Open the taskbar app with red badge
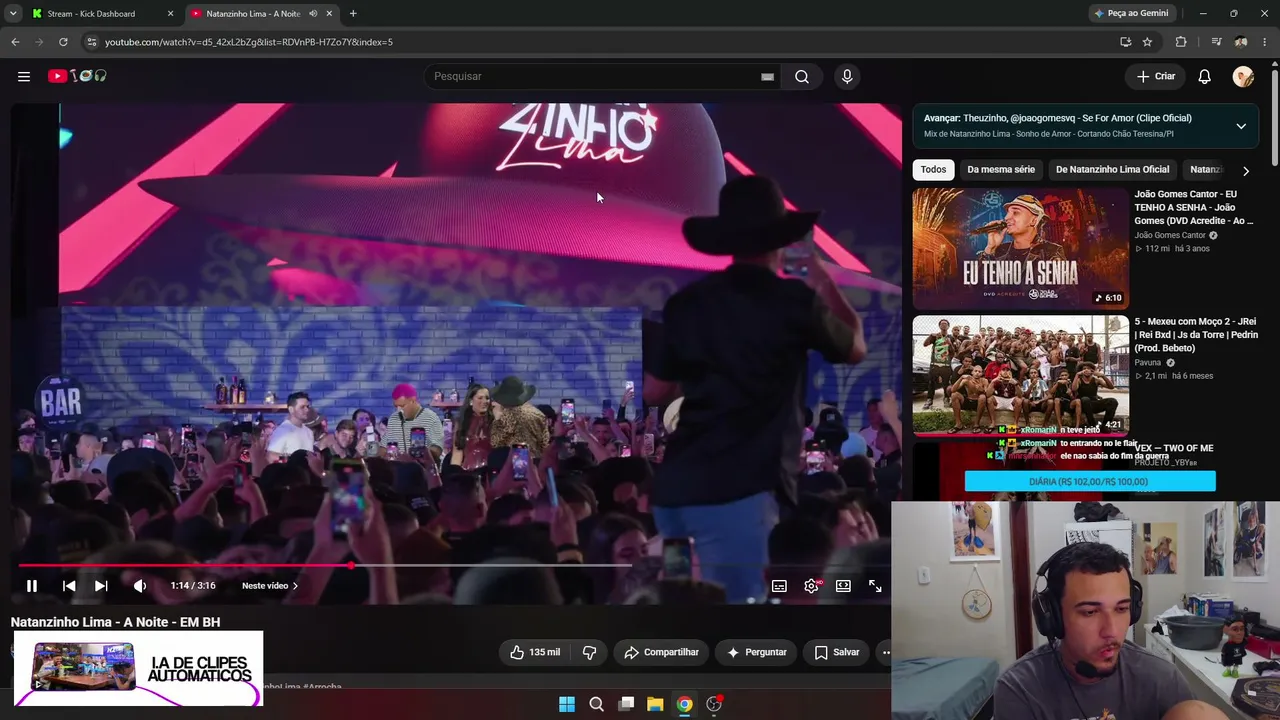 714,704
